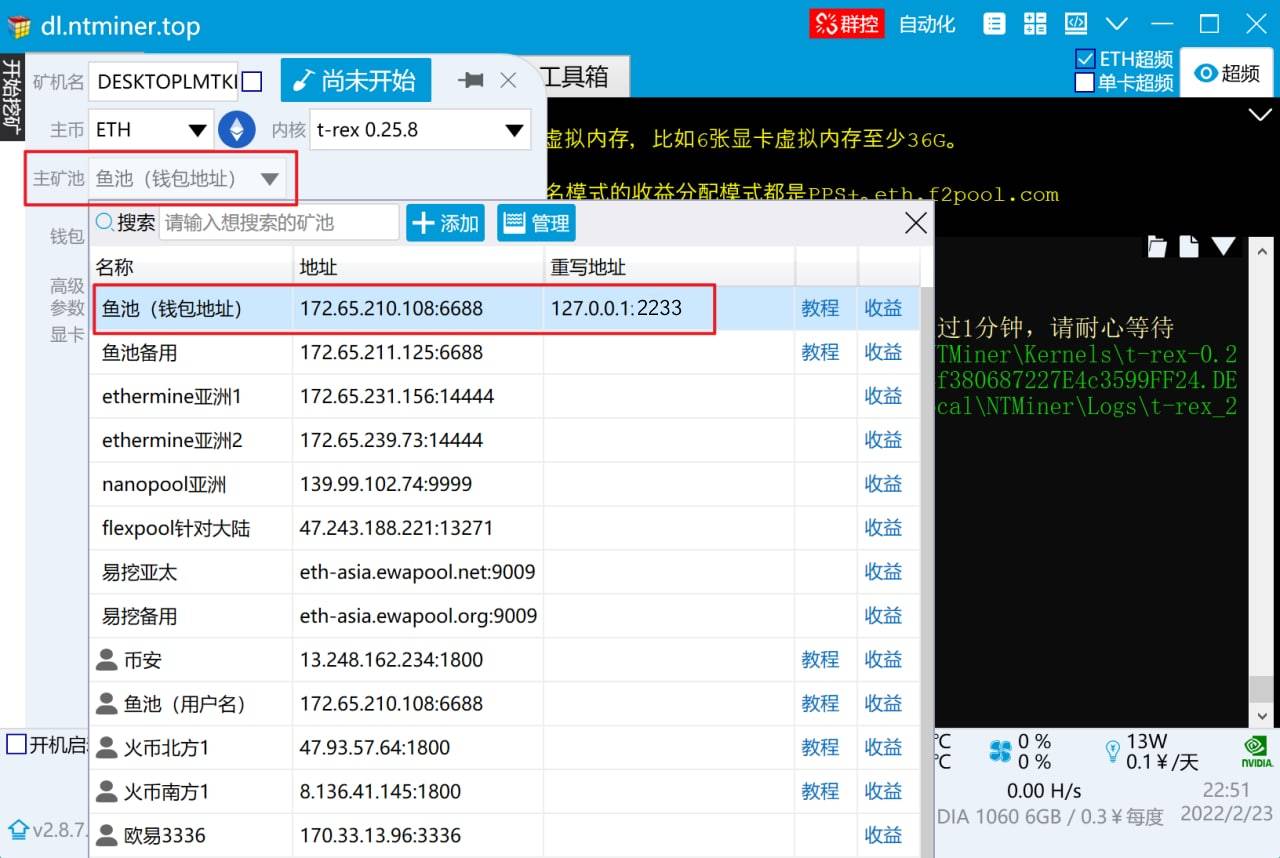Expand the 内核 t-rex 0.25.8 dropdown
1280x858 pixels.
tap(419, 130)
